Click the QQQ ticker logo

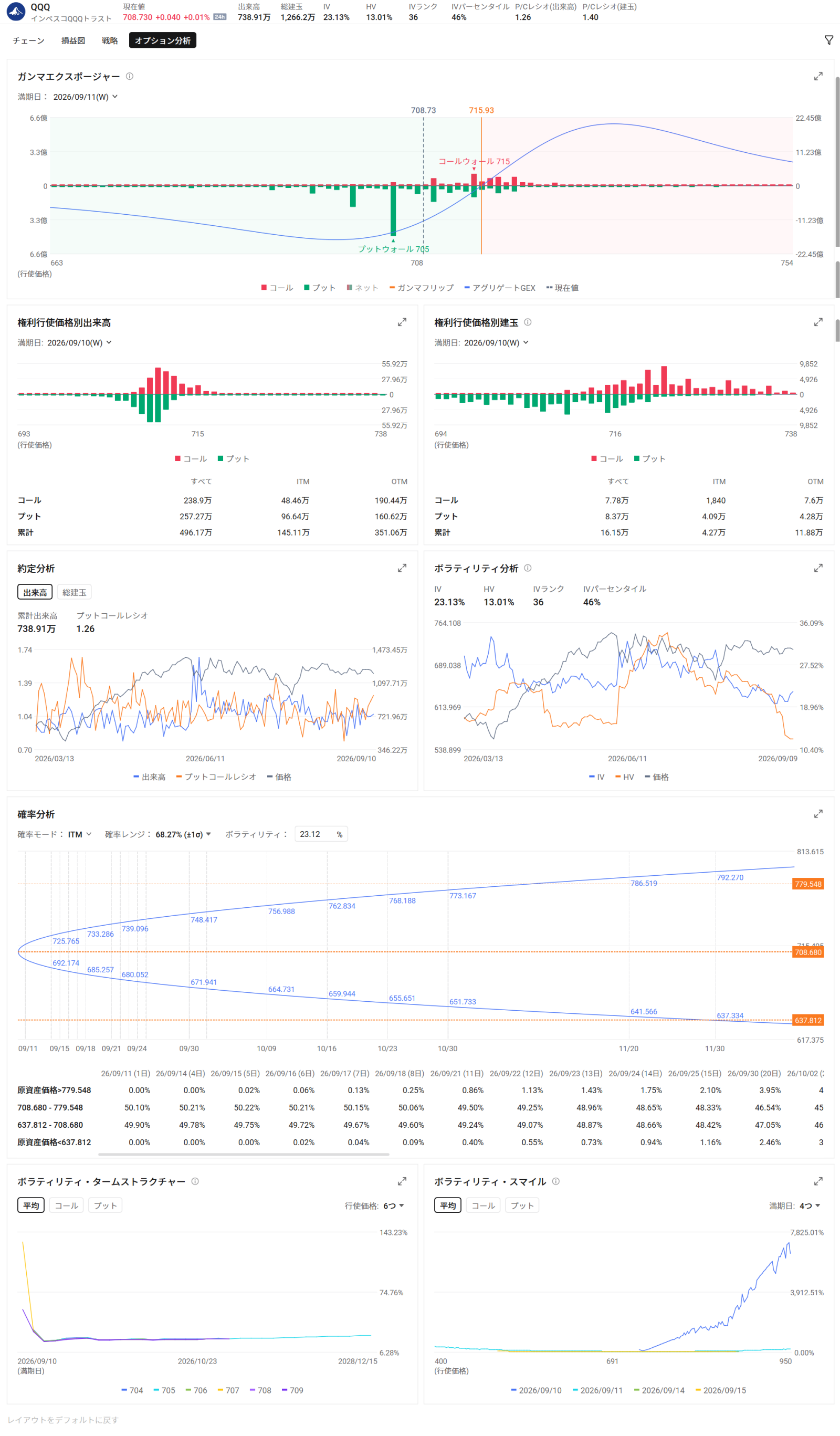point(15,12)
